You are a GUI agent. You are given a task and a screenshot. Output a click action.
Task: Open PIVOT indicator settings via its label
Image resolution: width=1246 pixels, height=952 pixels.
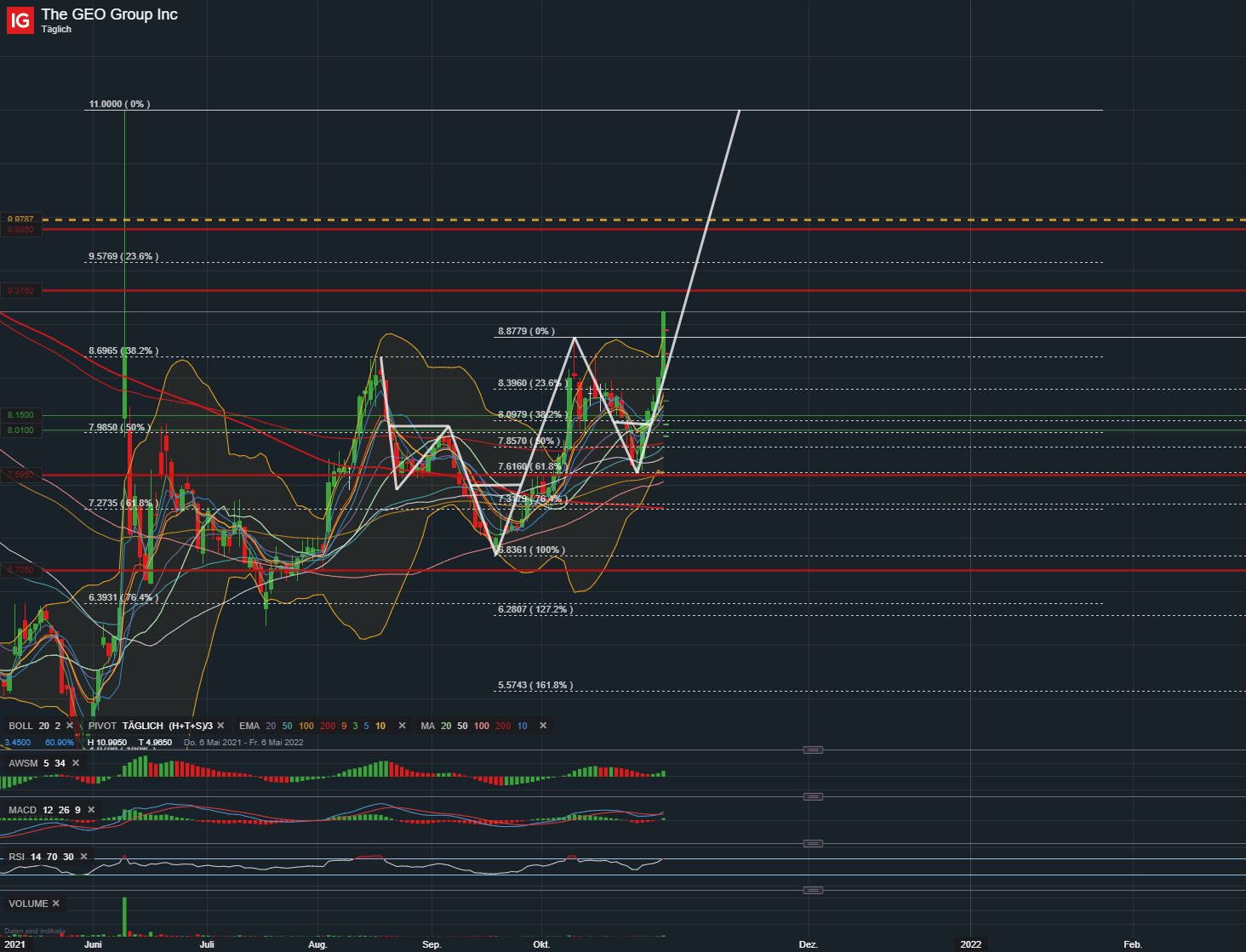pos(102,726)
